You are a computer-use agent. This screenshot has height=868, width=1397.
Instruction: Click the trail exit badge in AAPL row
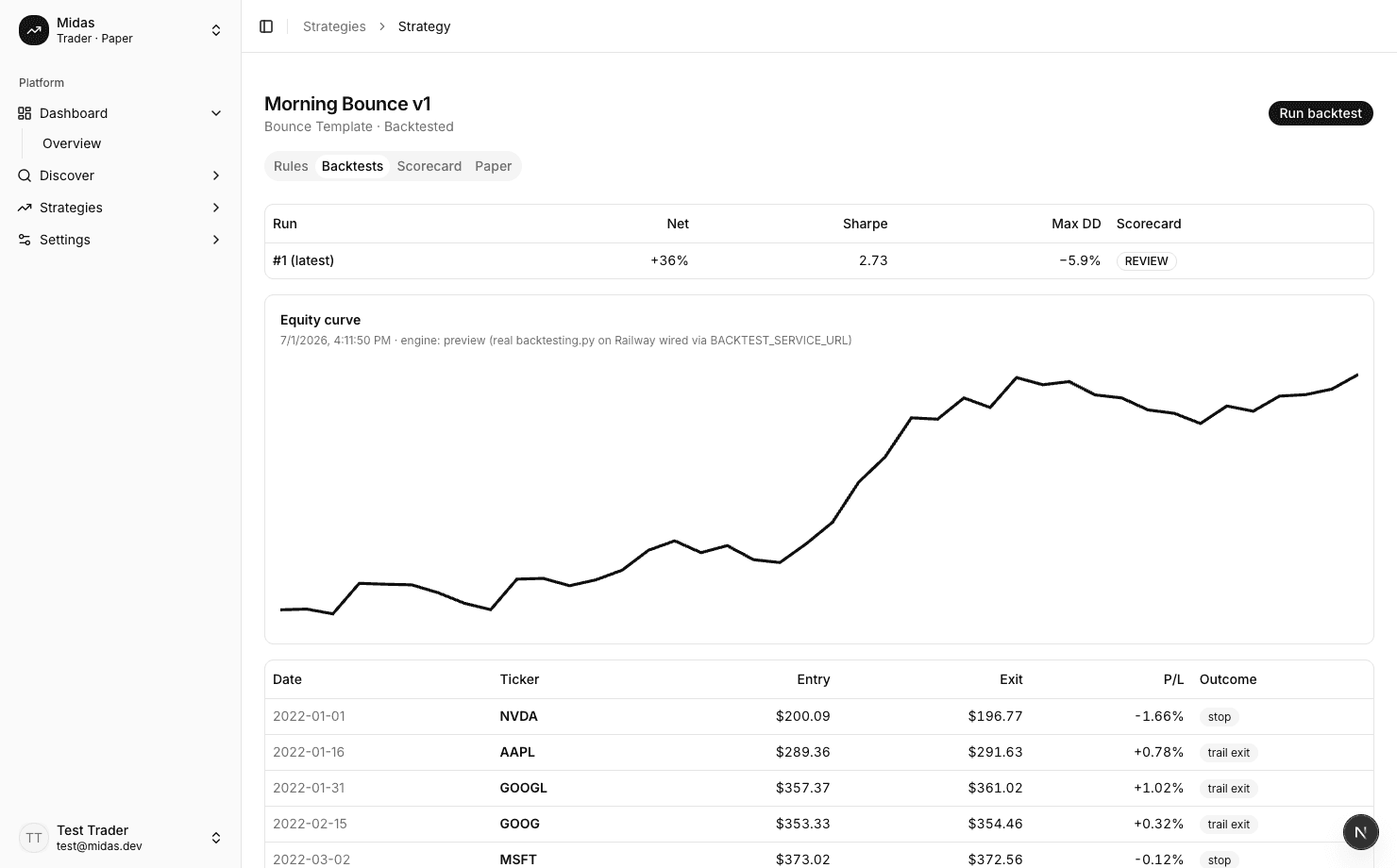pos(1229,753)
